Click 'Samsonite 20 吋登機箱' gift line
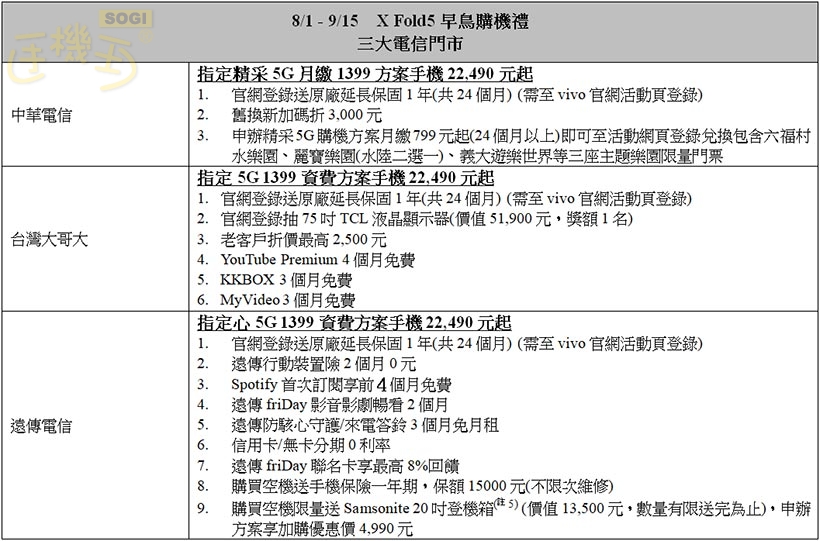This screenshot has height=541, width=820. click(521, 508)
